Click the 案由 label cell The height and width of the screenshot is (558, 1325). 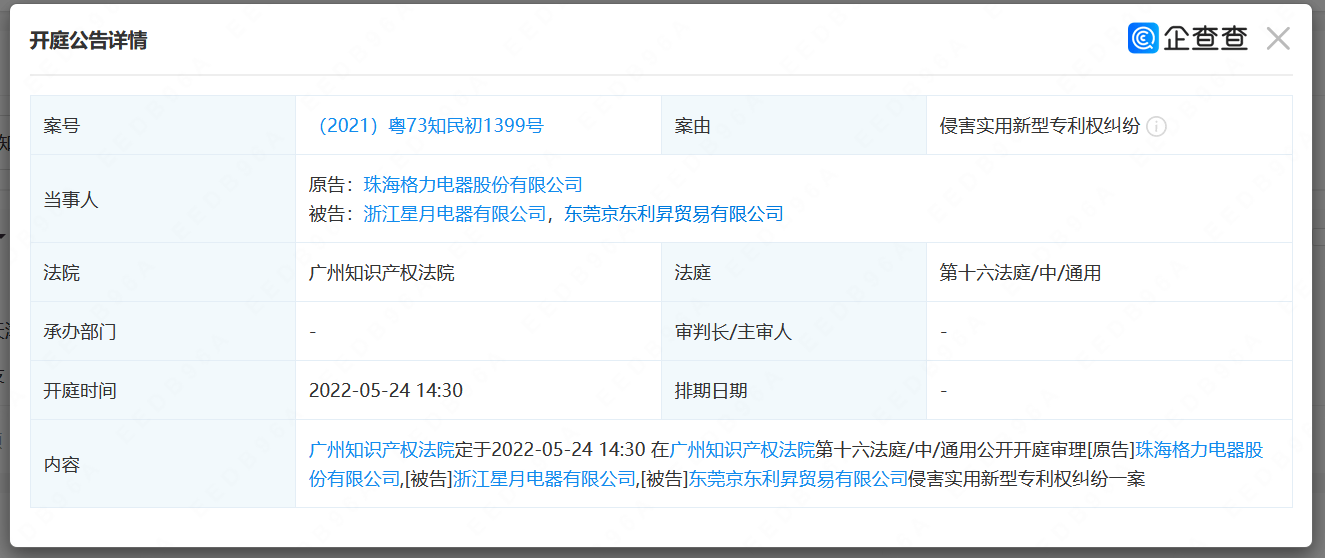click(794, 125)
